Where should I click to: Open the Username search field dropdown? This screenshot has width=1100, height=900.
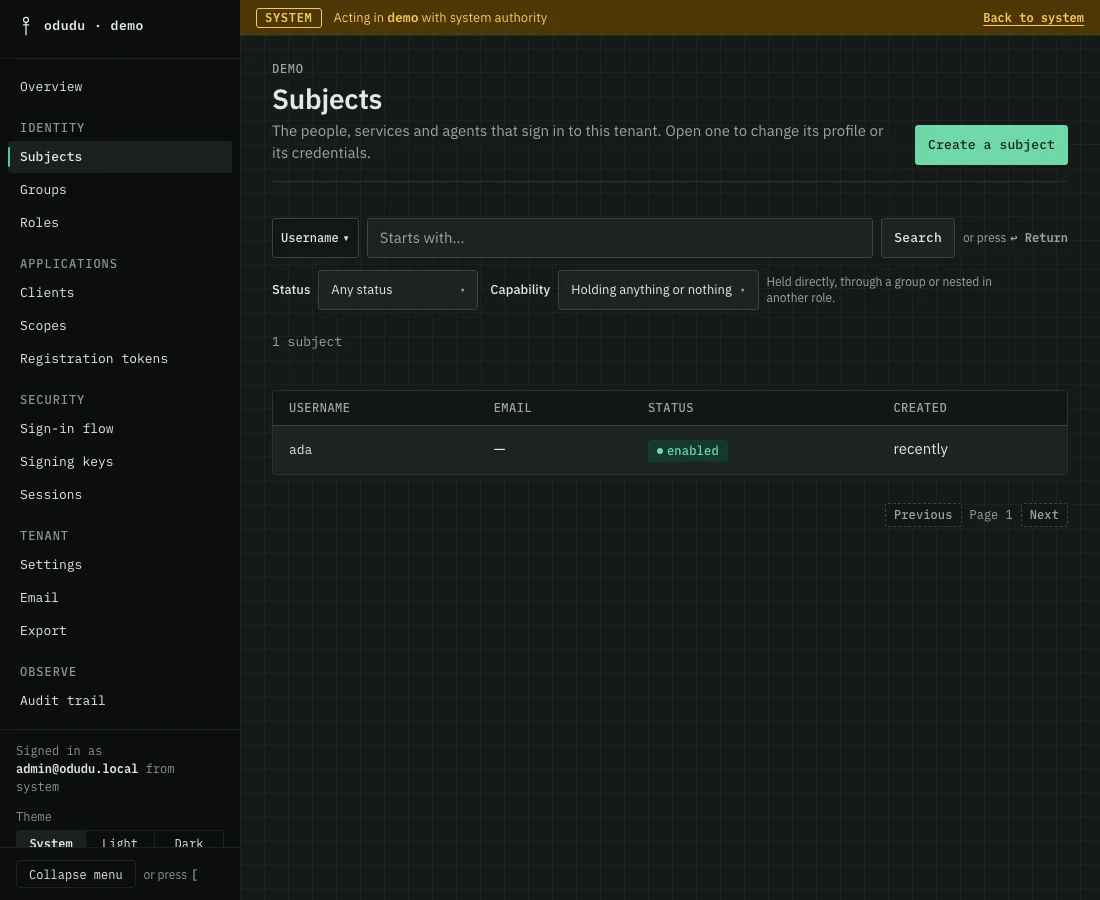(315, 238)
